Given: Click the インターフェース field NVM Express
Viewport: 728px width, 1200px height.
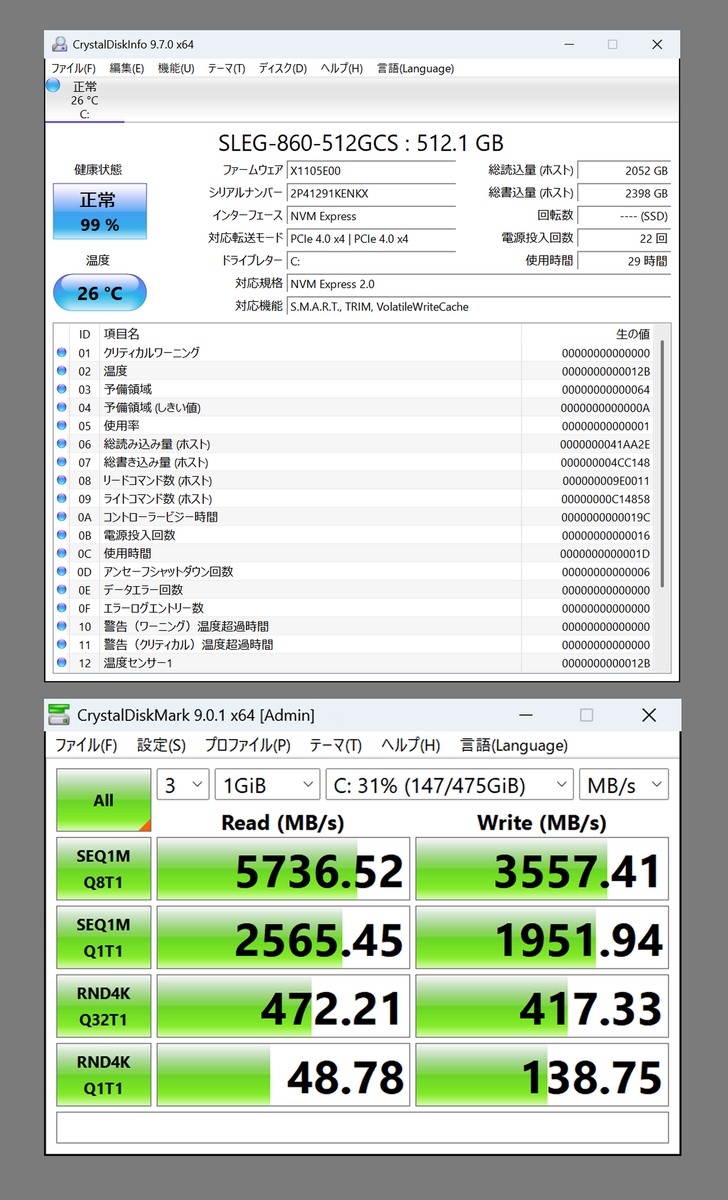Looking at the screenshot, I should 371,216.
